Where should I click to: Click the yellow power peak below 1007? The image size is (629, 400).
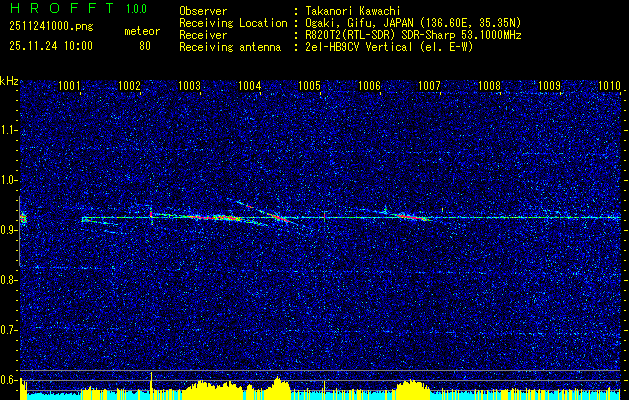412,389
